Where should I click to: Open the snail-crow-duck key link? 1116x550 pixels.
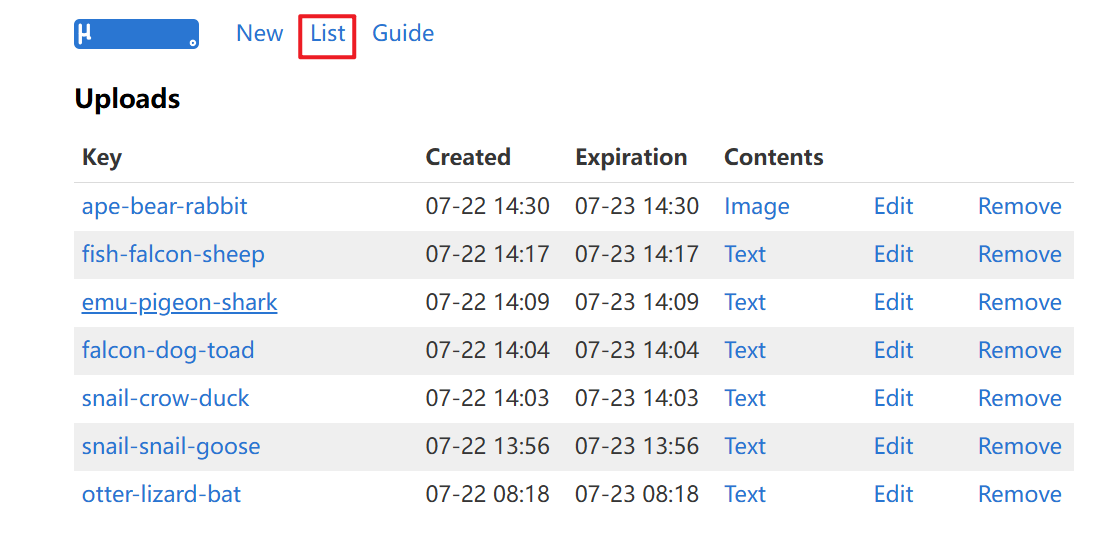coord(165,398)
